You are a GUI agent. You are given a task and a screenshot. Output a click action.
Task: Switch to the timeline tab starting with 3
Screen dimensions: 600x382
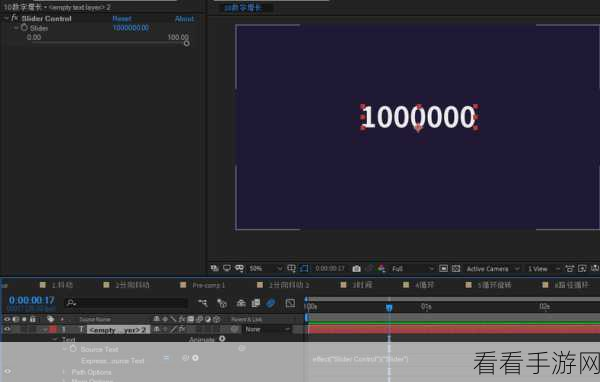[362, 285]
